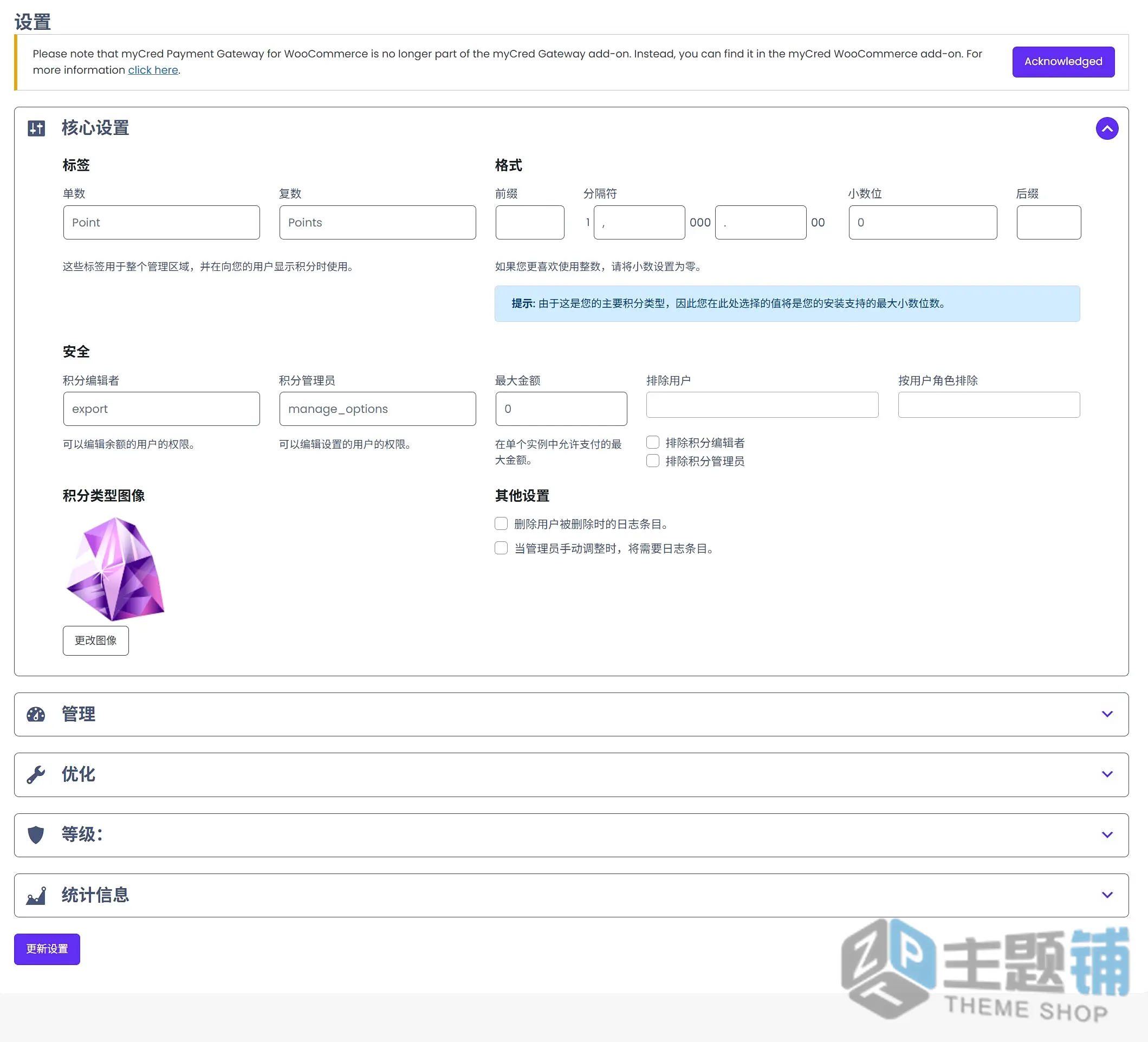Focus the 积分管理员 manage_options field

[x=377, y=409]
